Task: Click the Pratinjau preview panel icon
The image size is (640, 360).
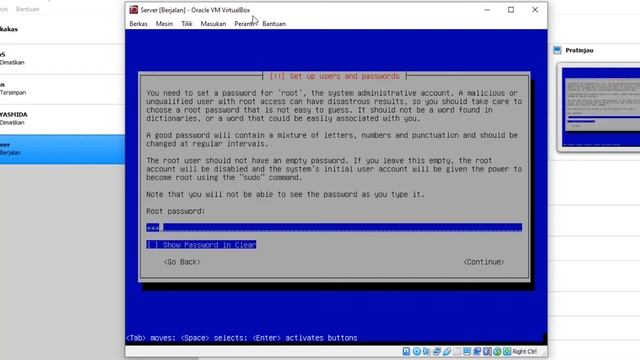Action: [557, 50]
